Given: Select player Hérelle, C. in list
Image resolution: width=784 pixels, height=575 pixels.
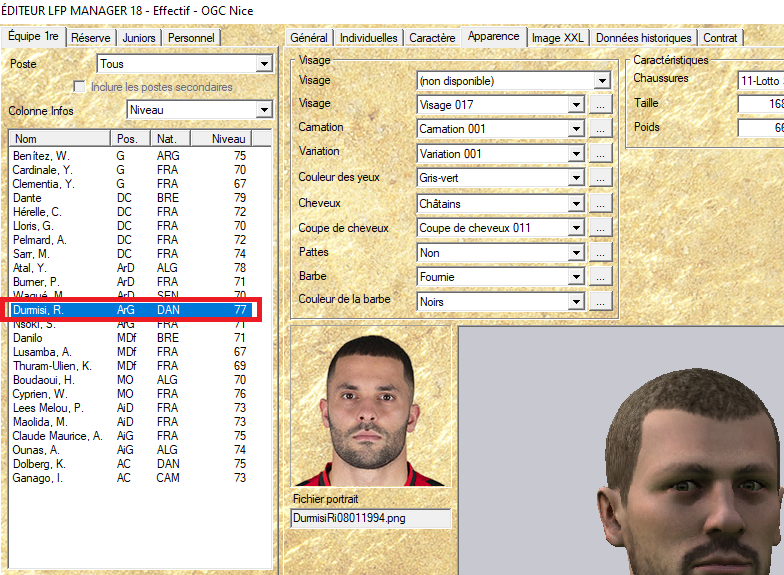Looking at the screenshot, I should [130, 212].
